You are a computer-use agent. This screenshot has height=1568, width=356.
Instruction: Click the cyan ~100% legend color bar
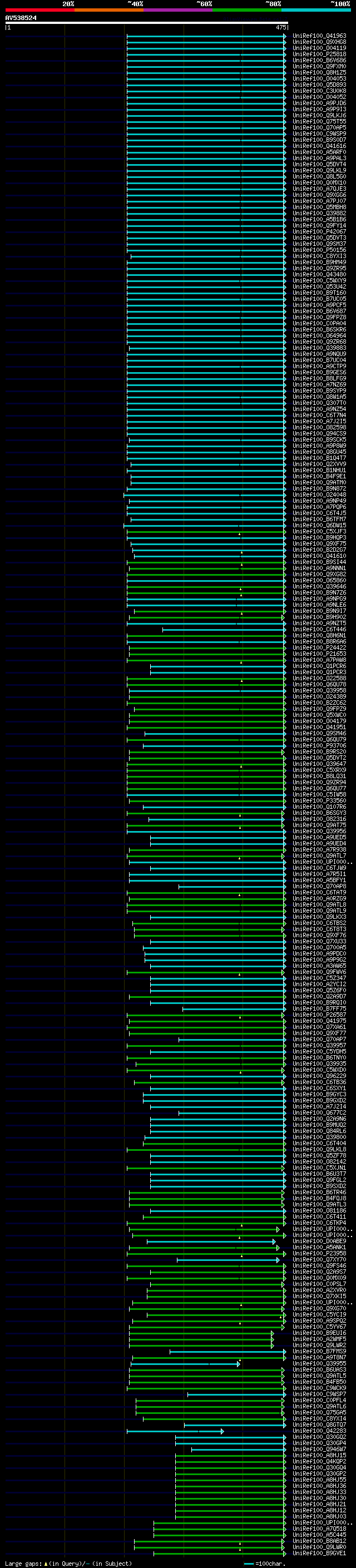316,10
